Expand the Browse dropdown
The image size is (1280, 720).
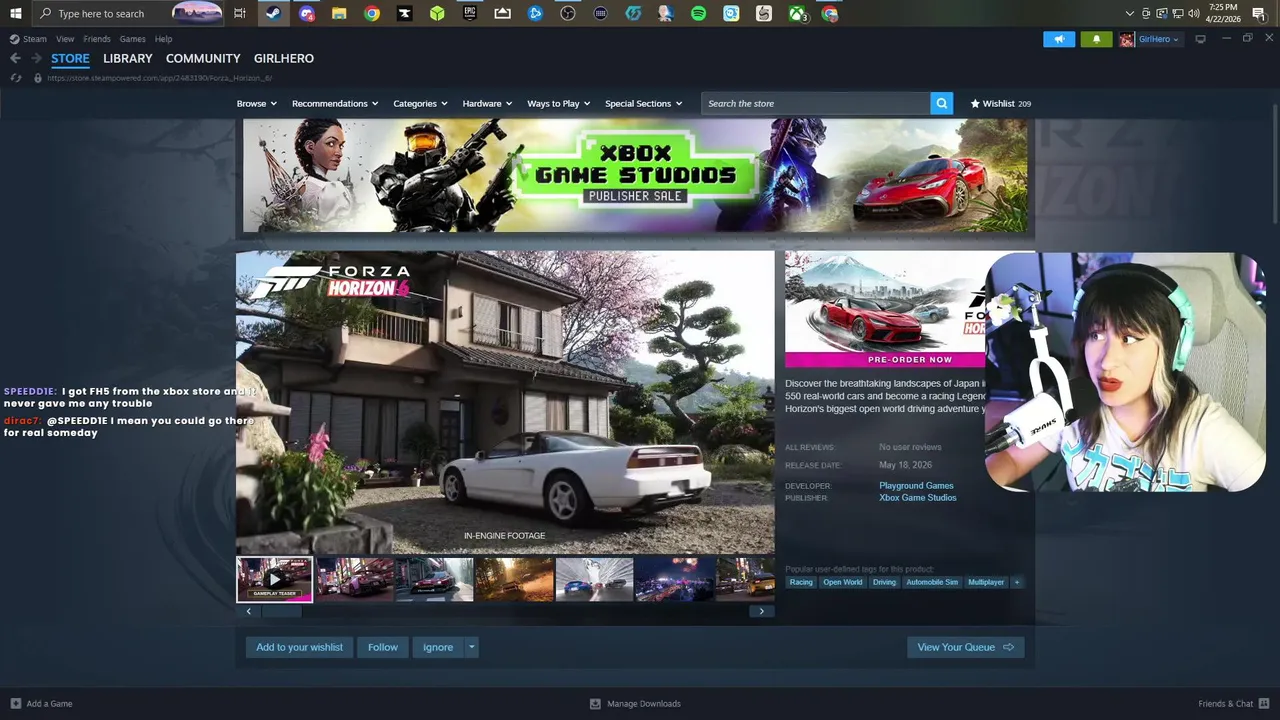tap(256, 103)
